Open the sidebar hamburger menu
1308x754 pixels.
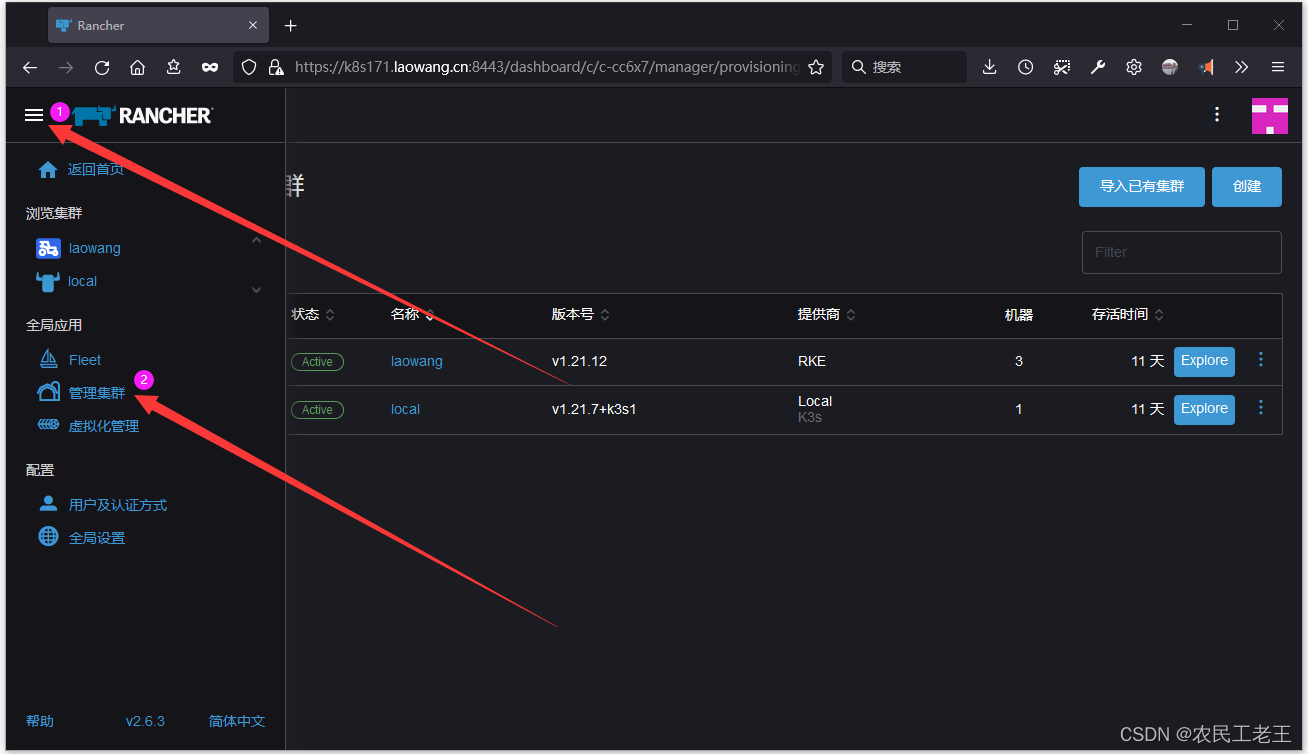[33, 114]
